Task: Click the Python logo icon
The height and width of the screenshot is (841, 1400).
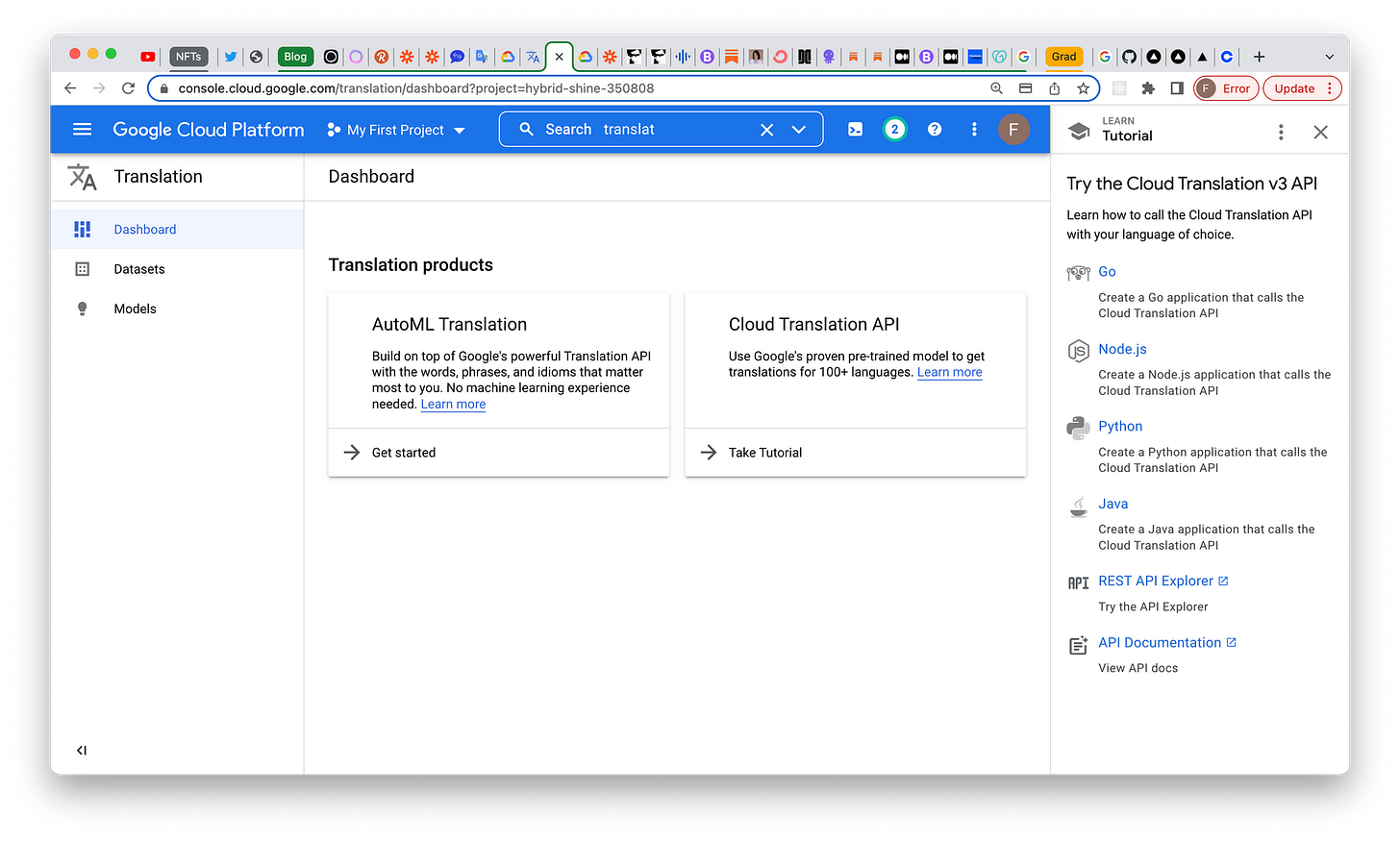Action: point(1078,428)
